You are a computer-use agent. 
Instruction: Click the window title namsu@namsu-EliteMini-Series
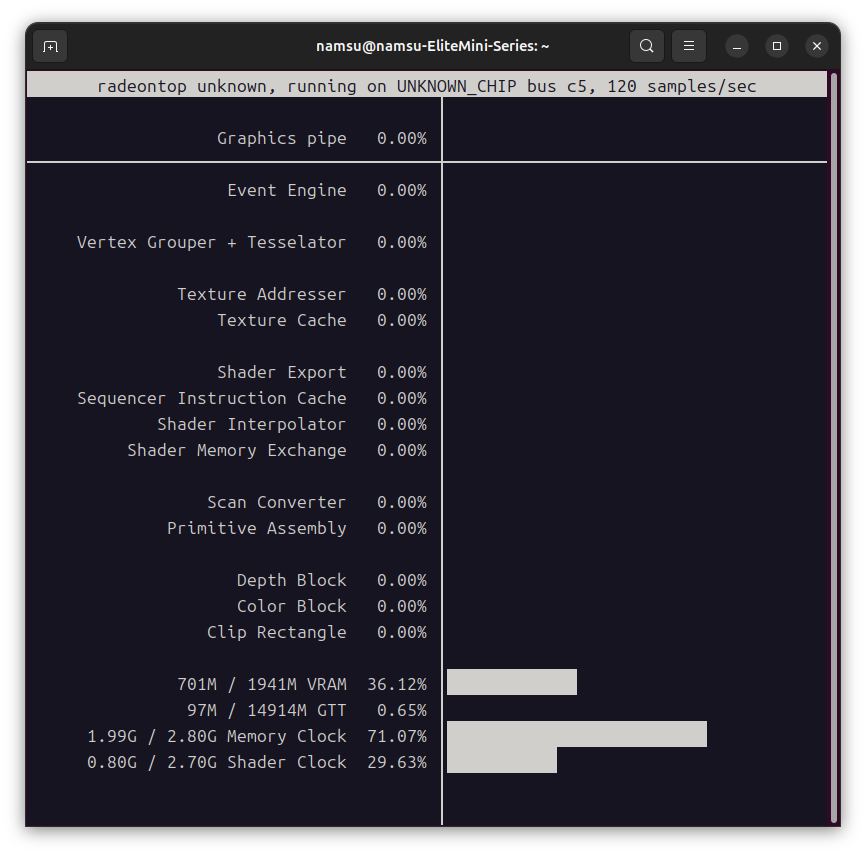pyautogui.click(x=432, y=46)
